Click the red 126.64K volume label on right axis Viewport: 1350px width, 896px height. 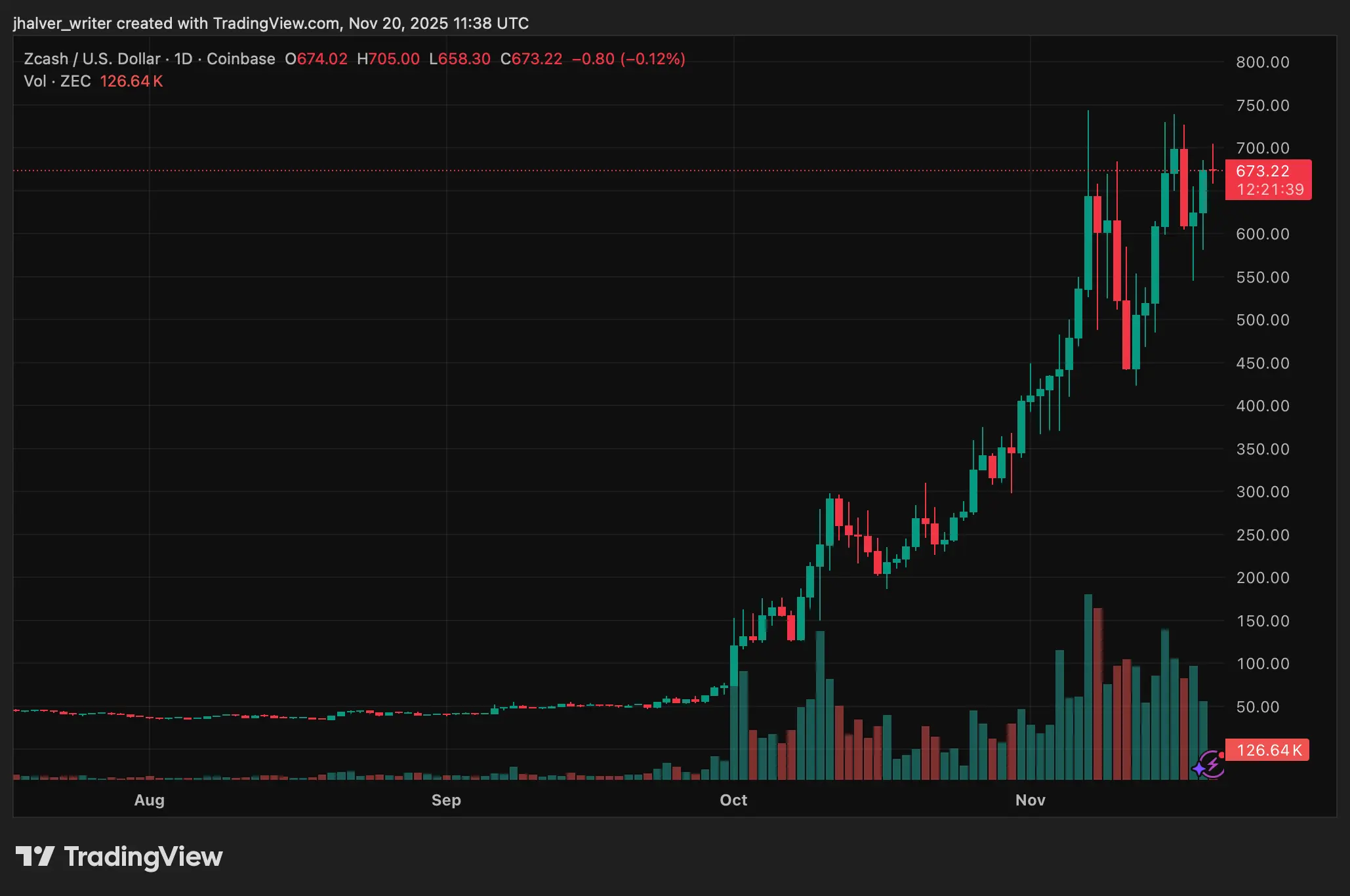[1267, 750]
